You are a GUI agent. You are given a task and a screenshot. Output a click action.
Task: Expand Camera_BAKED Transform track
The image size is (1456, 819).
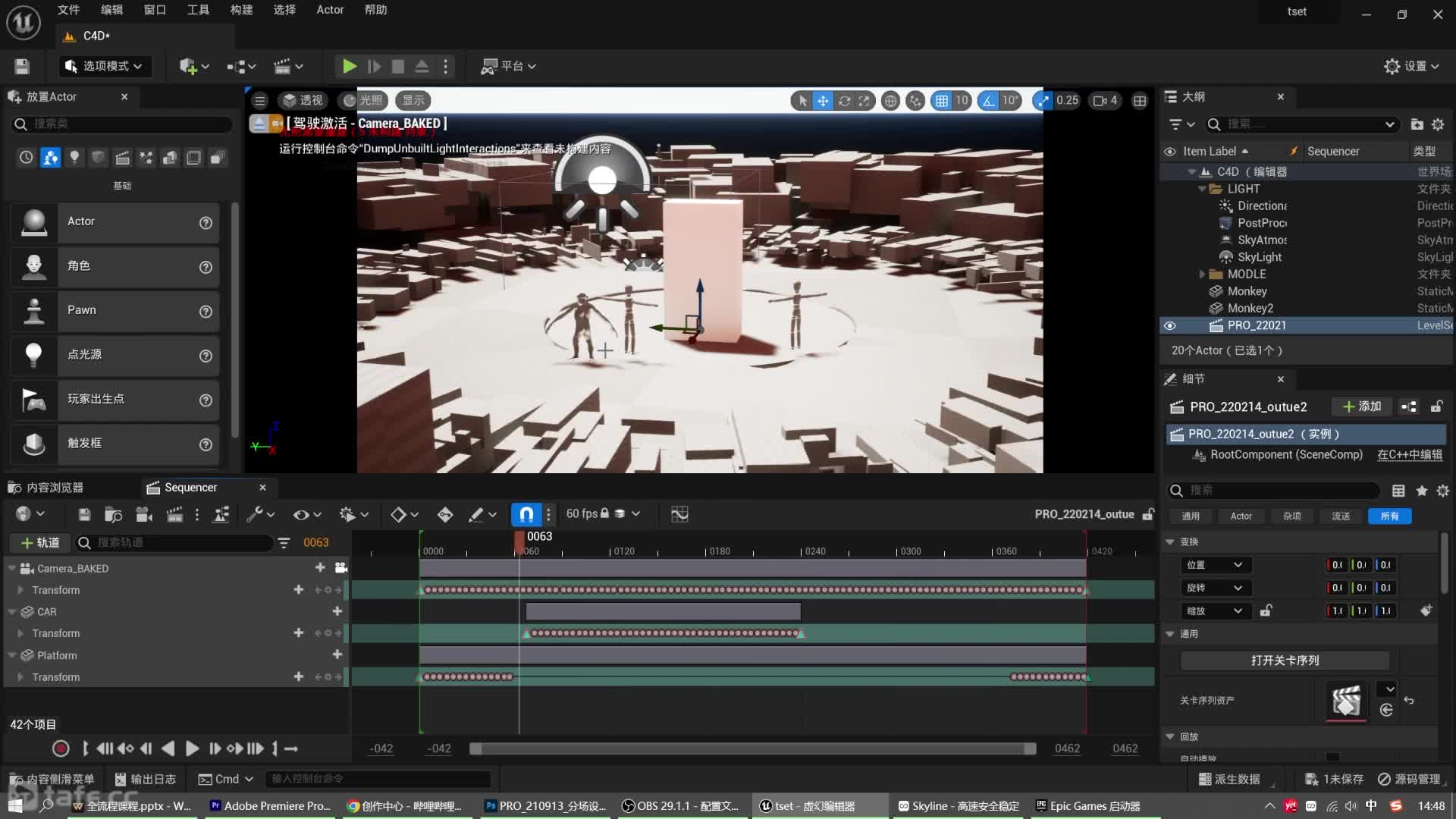(20, 590)
